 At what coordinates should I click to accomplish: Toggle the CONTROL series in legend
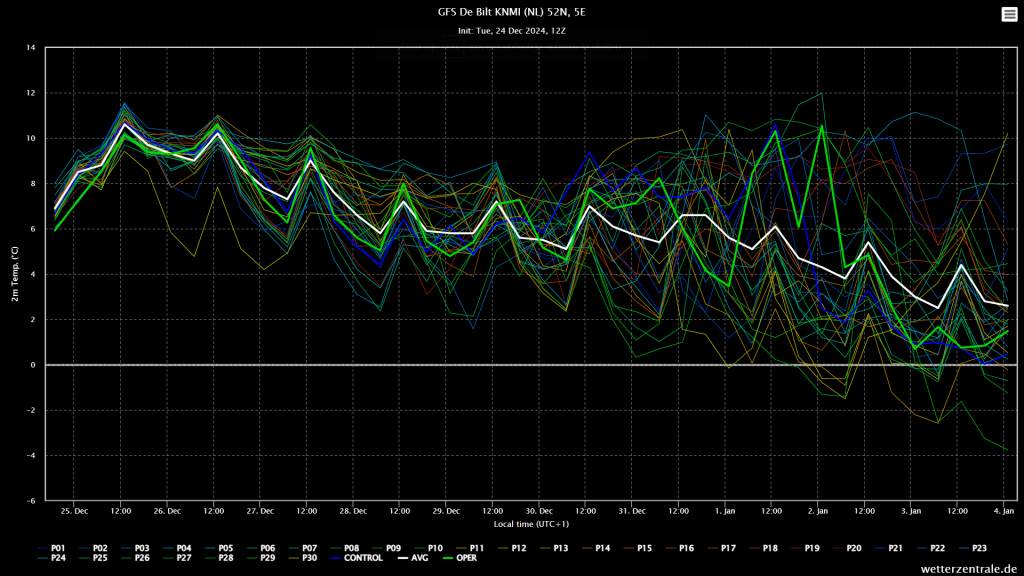[357, 558]
